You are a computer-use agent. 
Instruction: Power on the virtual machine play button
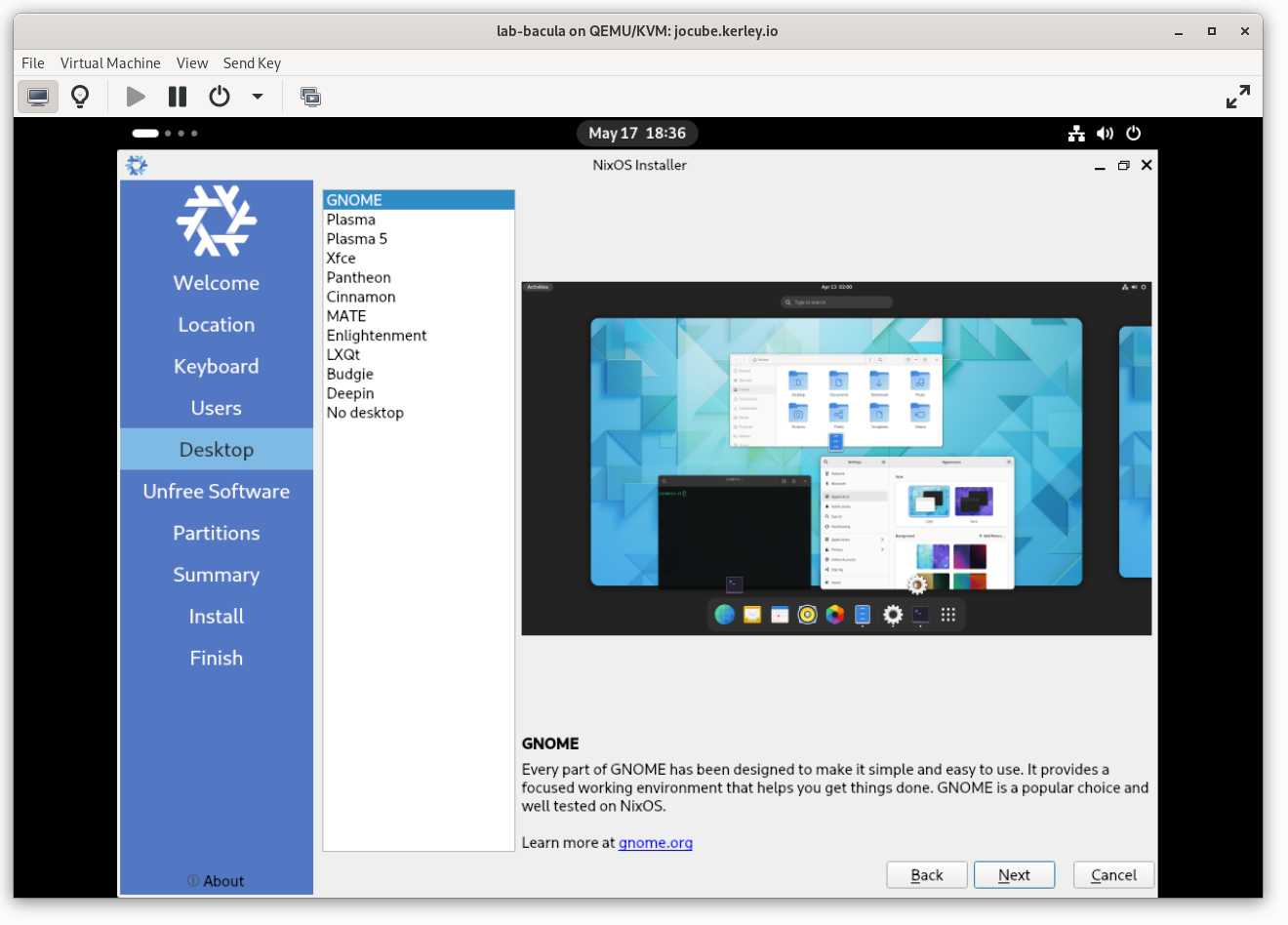136,97
